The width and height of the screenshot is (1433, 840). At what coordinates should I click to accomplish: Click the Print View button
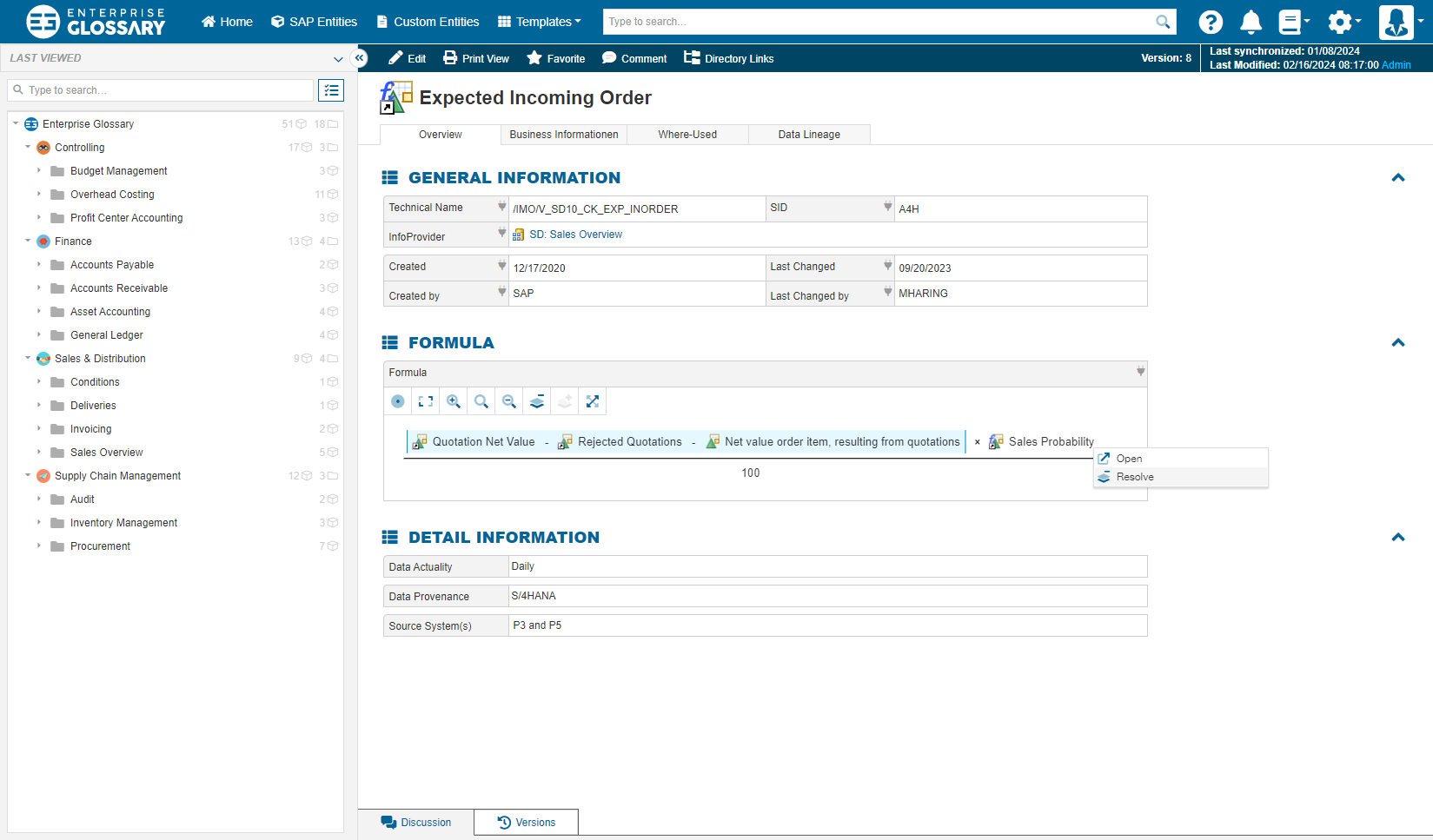[x=476, y=58]
